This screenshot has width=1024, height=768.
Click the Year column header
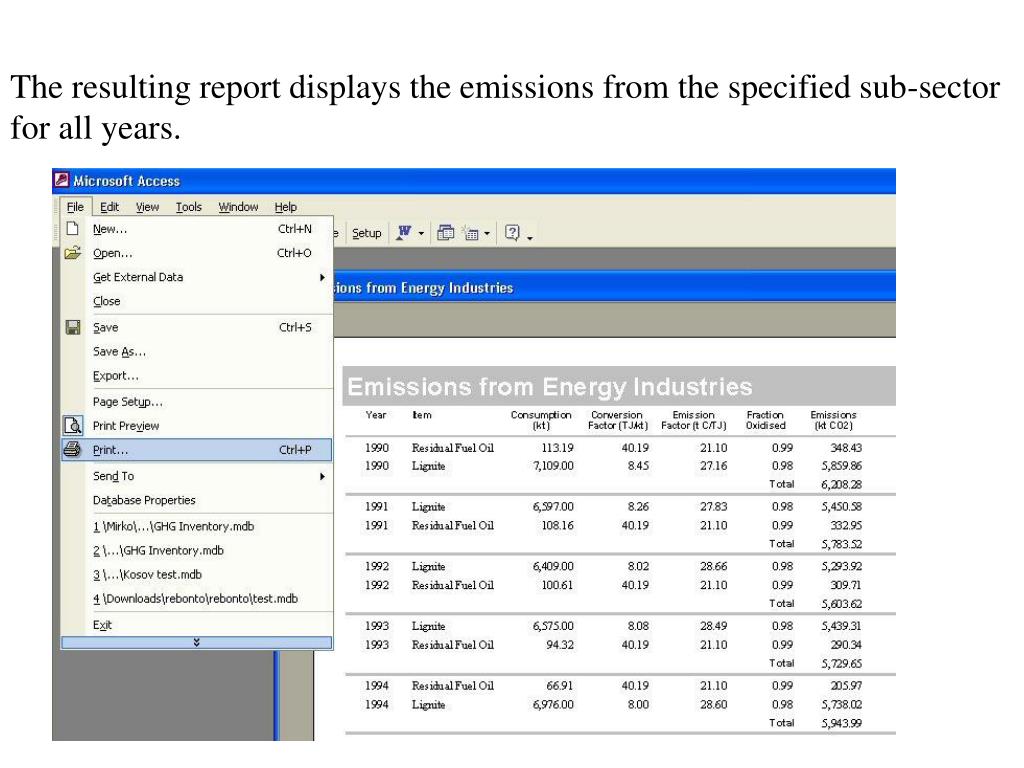click(x=376, y=415)
